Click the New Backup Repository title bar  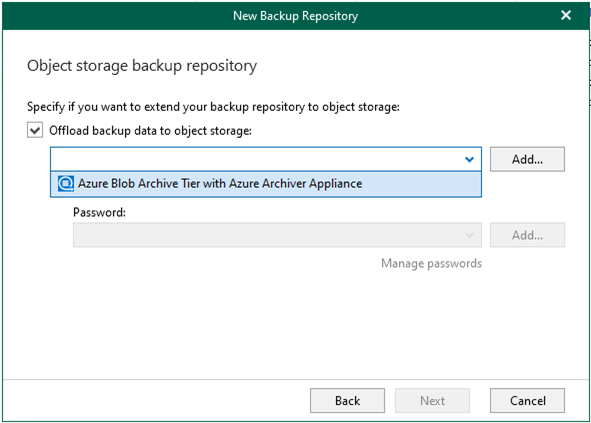click(x=296, y=16)
